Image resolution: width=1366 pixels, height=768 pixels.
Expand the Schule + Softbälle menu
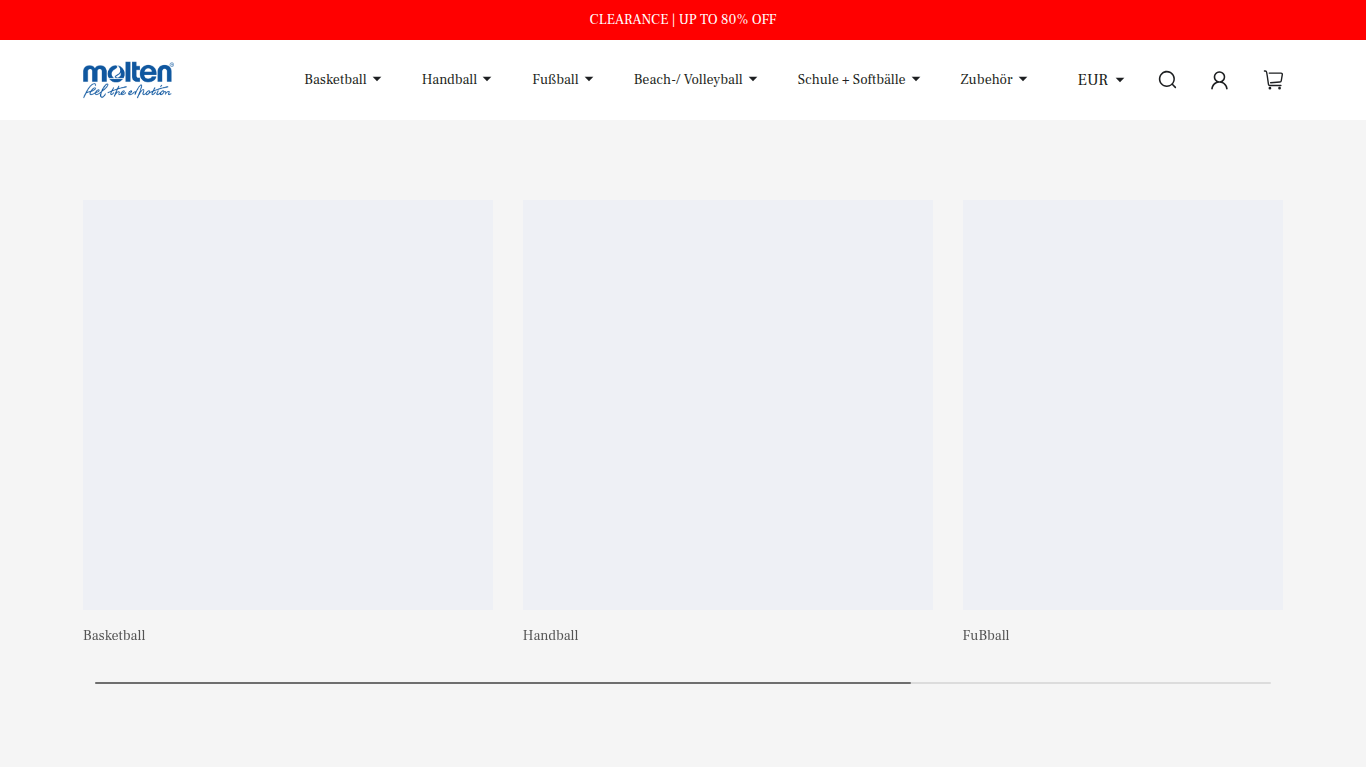[858, 80]
